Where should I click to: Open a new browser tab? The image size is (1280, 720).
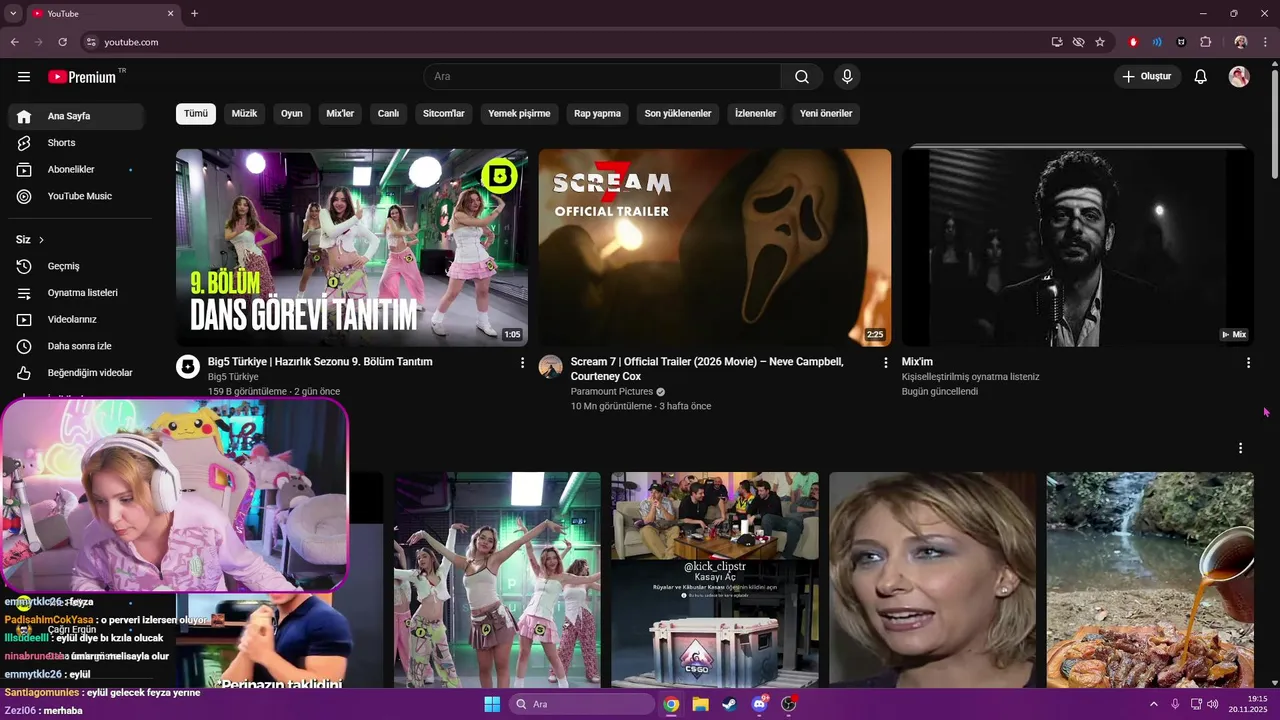point(194,14)
